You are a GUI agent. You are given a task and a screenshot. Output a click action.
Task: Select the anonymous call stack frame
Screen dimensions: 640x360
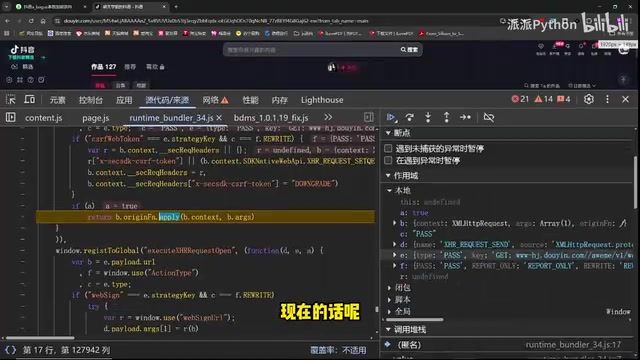[x=409, y=345]
